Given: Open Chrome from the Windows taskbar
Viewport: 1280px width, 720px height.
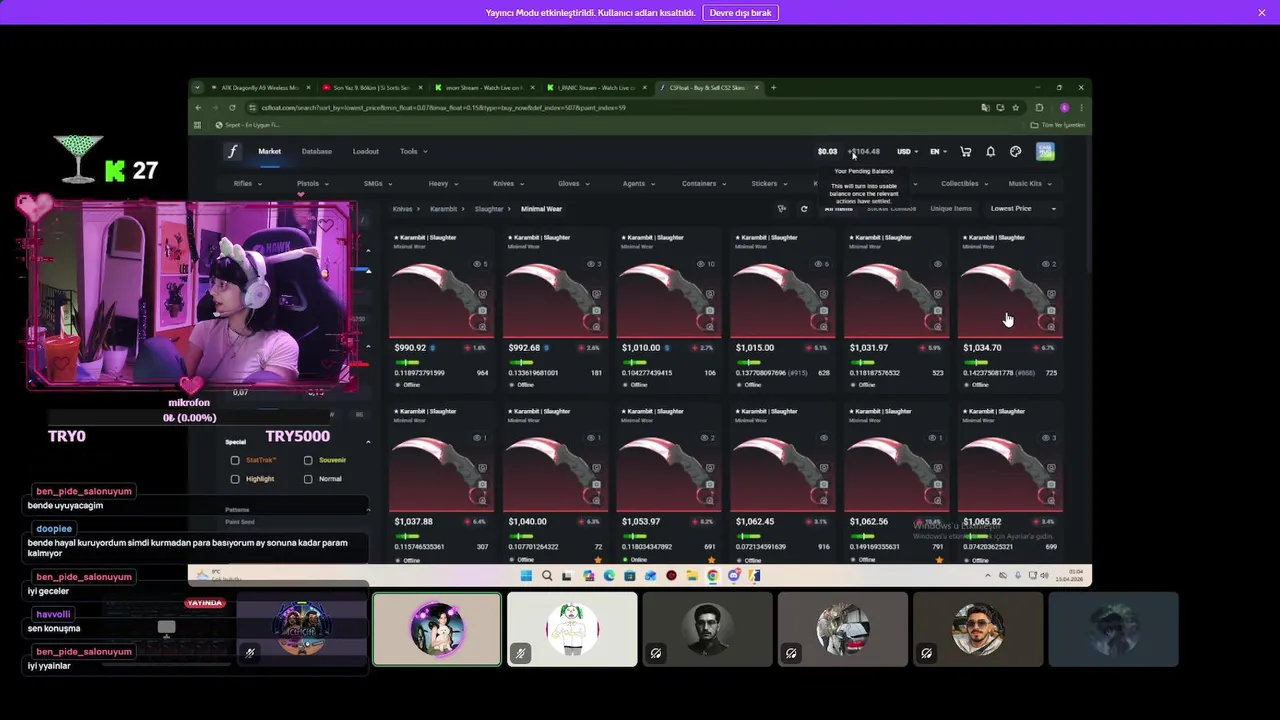Looking at the screenshot, I should 712,576.
